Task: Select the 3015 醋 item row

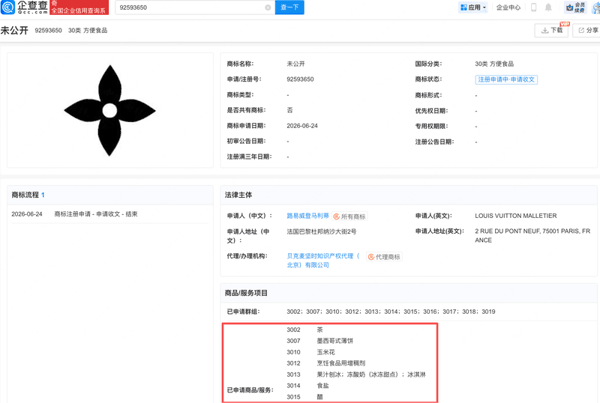Action: tap(305, 397)
